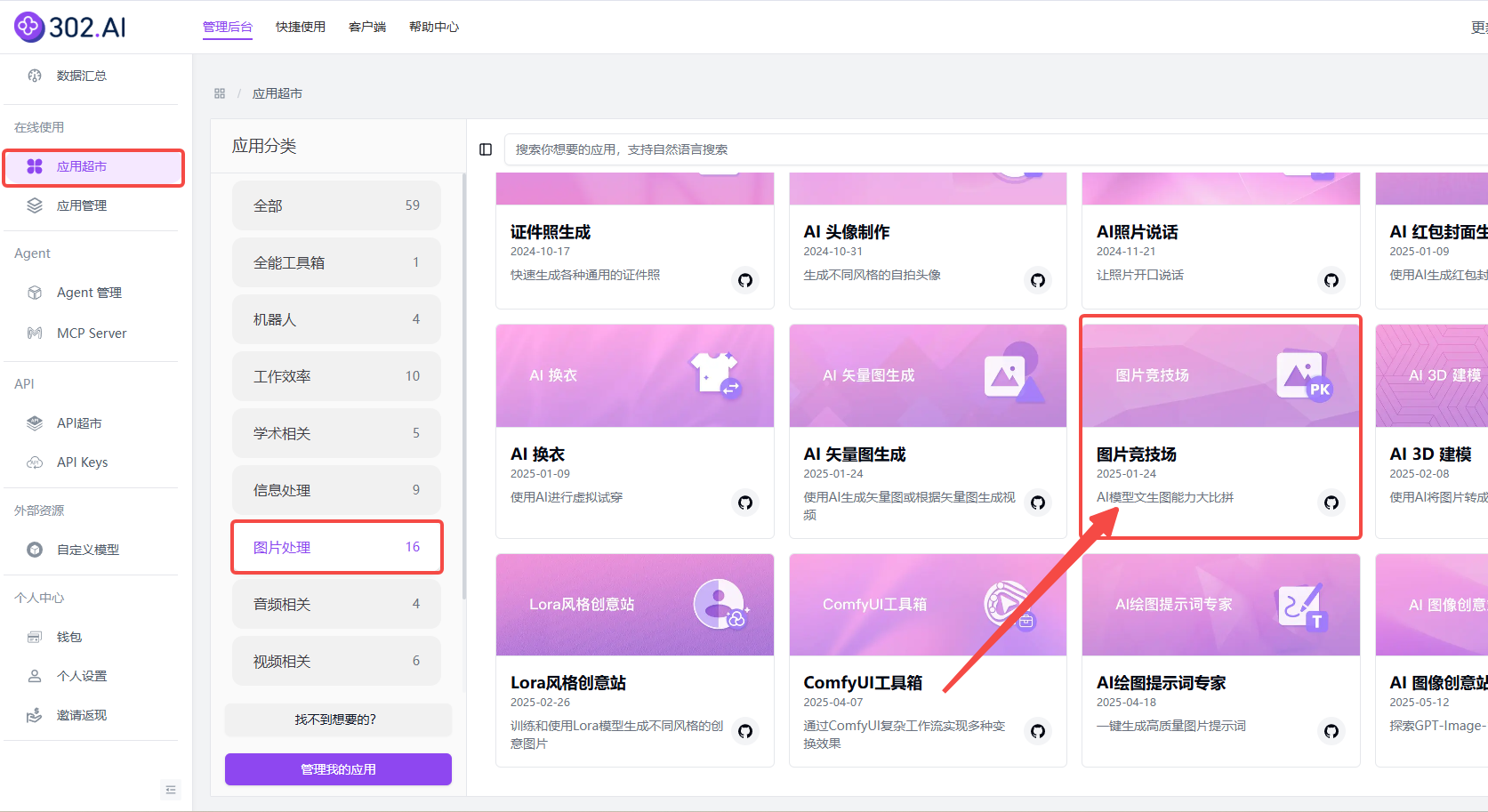This screenshot has height=812, width=1488.
Task: Click the 自定义模型 icon
Action: [x=35, y=550]
